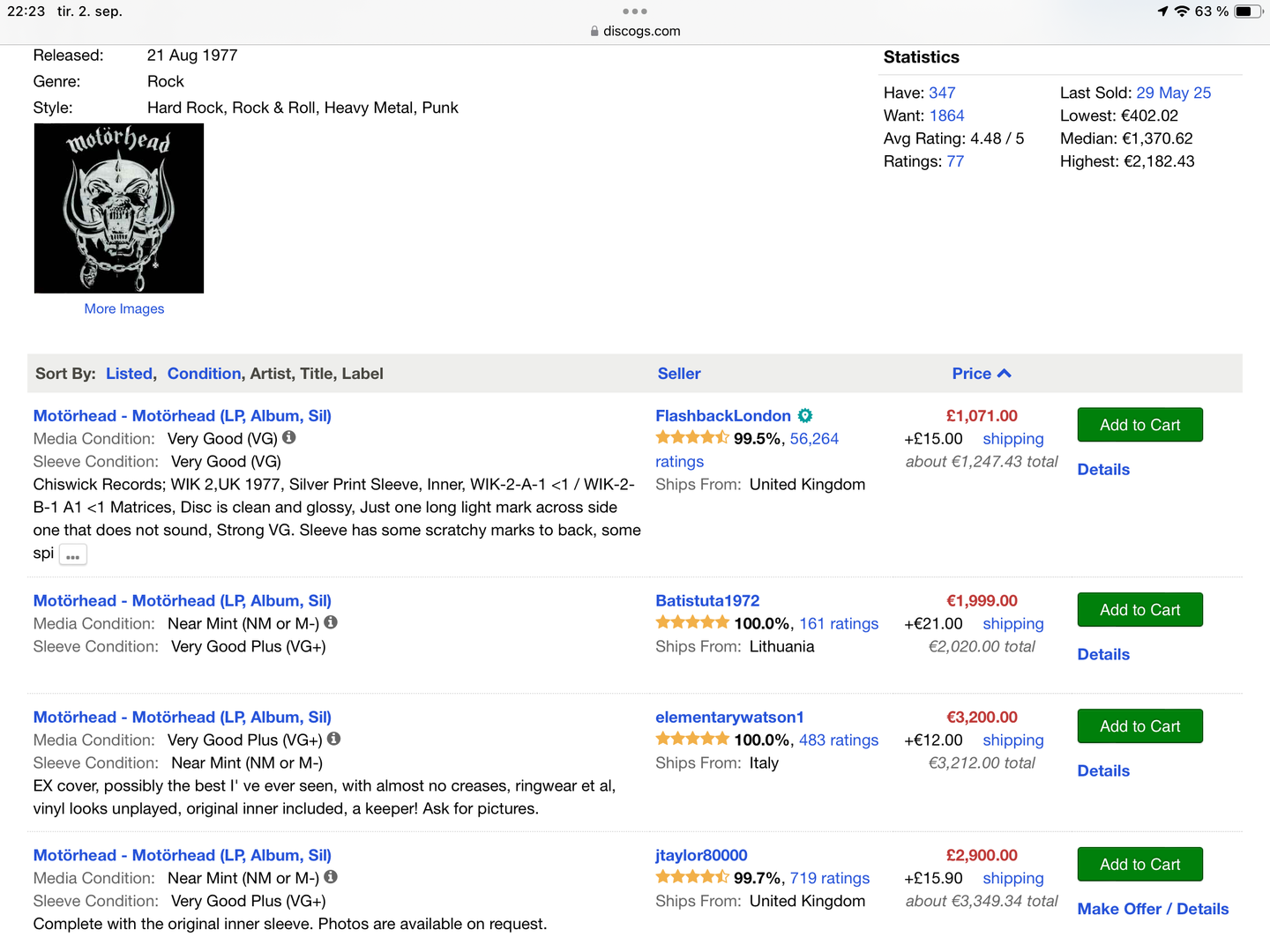Open elementarywatson1's 483 ratings
The width and height of the screenshot is (1270, 952).
[839, 740]
